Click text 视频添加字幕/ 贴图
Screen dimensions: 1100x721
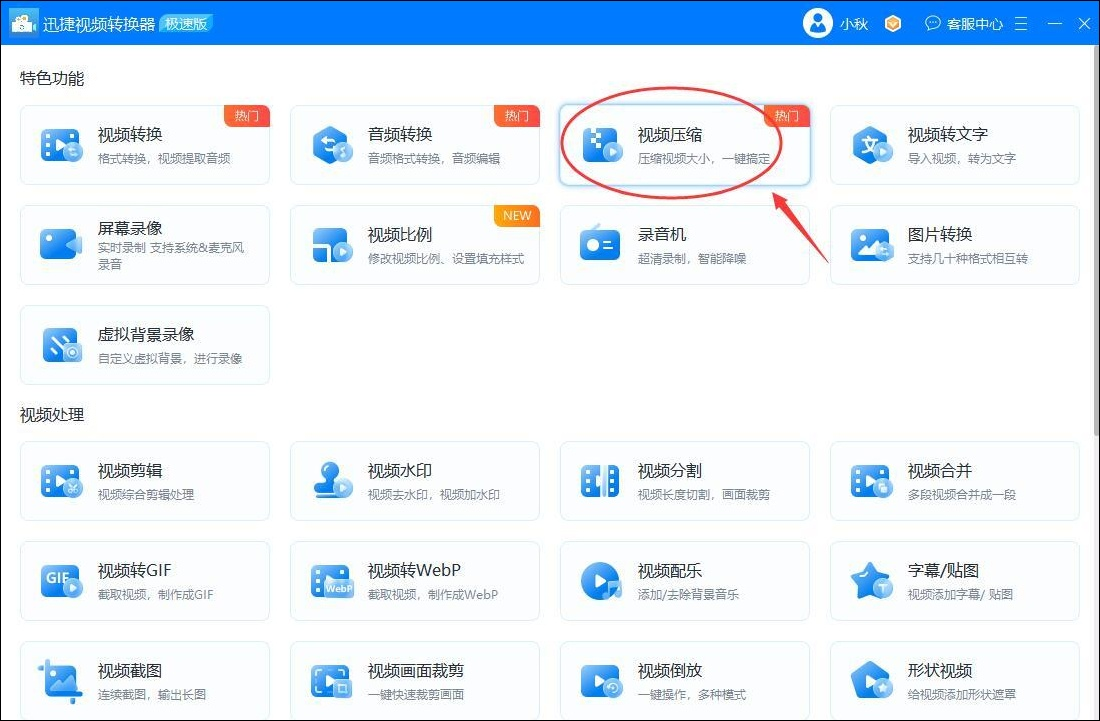960,595
